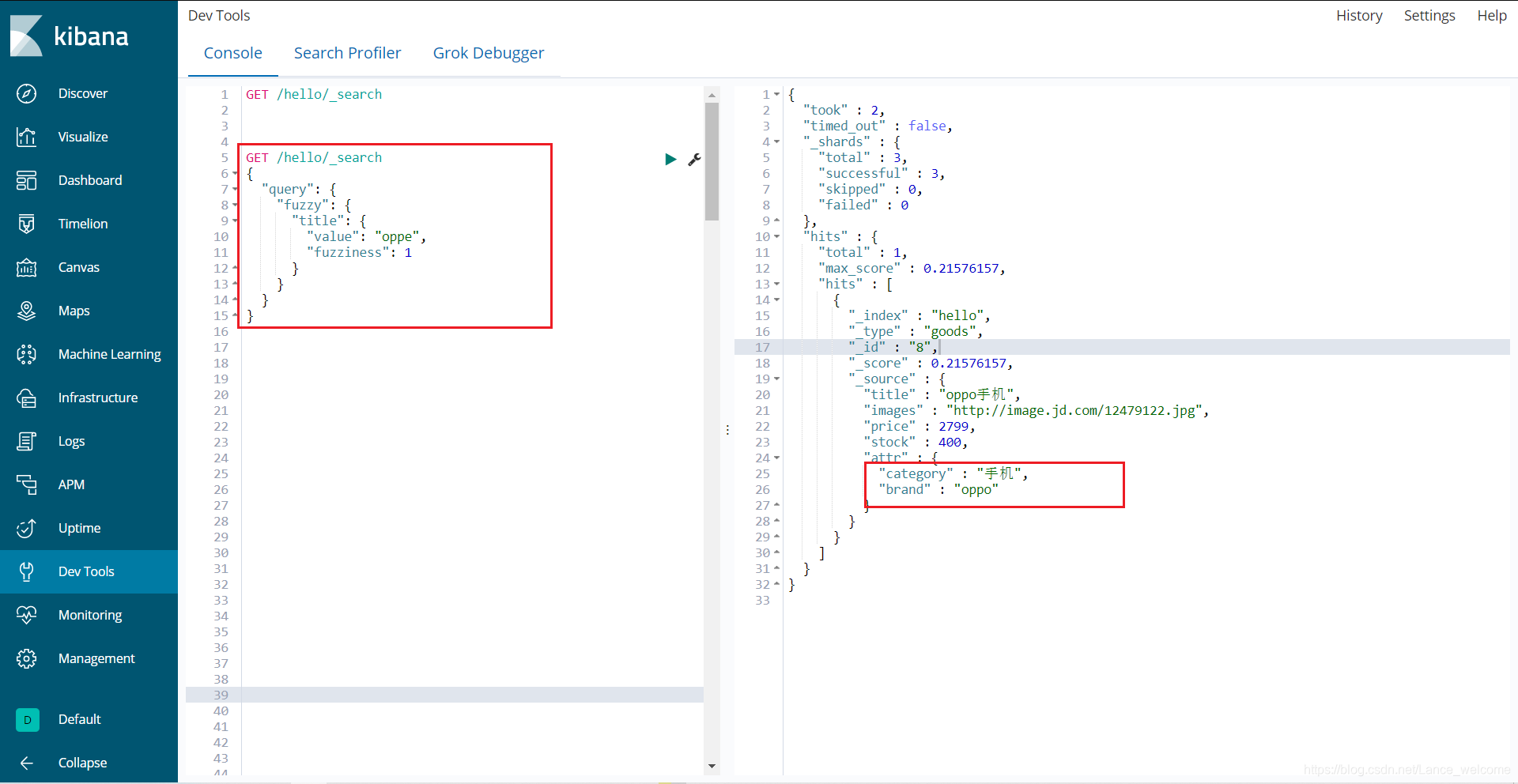
Task: Click the editor vertical scrollbar thumb
Action: coord(712,161)
